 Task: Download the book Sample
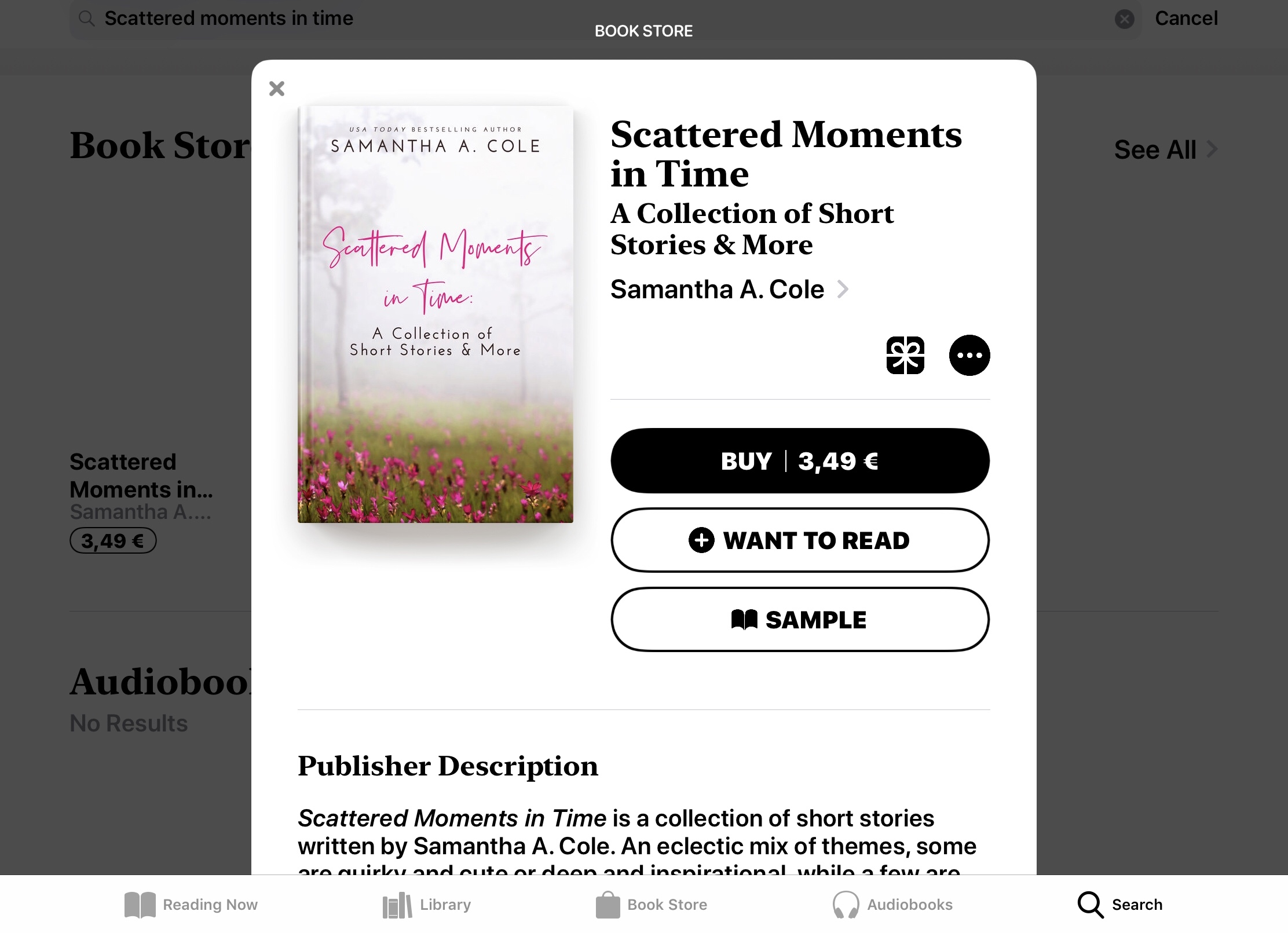click(x=800, y=620)
